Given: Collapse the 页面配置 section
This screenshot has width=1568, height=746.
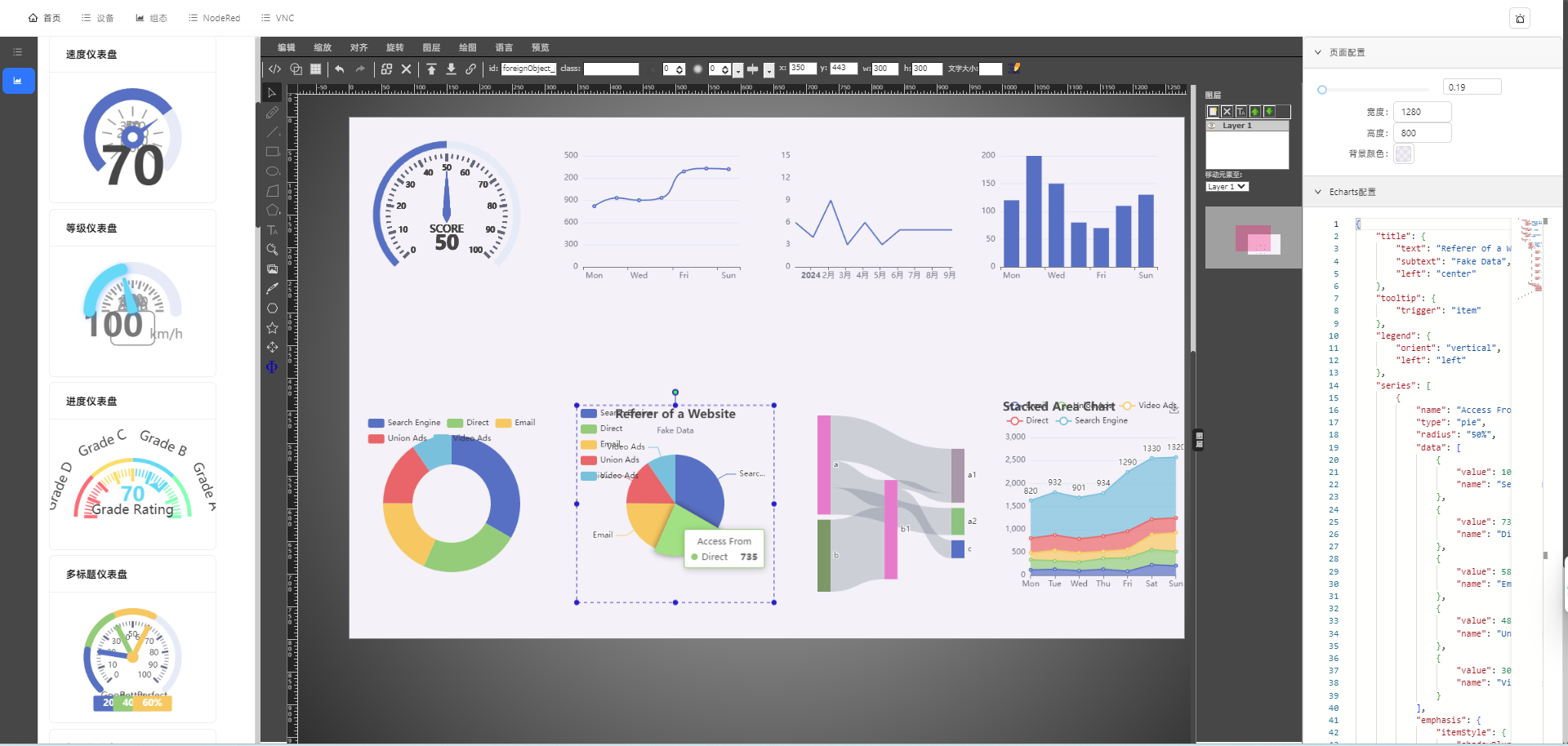Looking at the screenshot, I should point(1317,52).
